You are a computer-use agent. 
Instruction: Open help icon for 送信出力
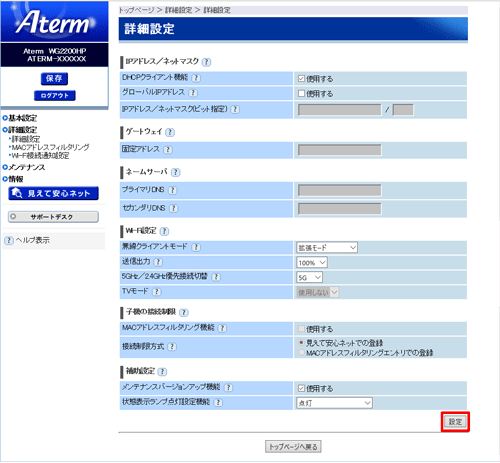158,262
